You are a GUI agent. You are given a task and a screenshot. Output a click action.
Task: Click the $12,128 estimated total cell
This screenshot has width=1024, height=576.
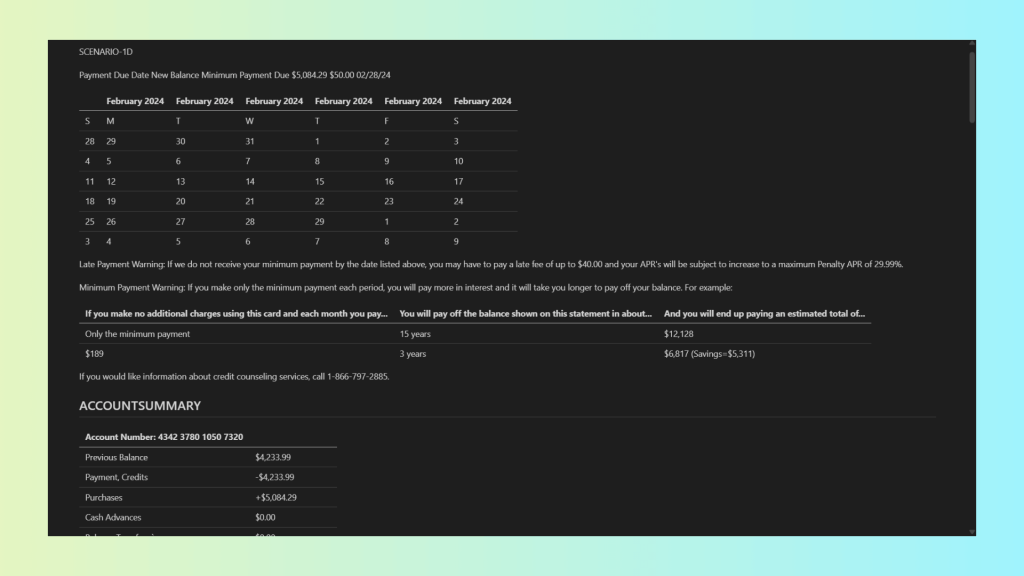[678, 334]
